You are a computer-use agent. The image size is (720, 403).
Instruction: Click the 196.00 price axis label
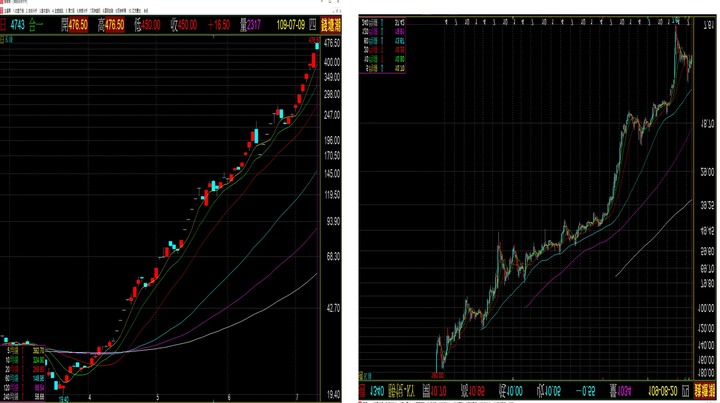coord(332,140)
